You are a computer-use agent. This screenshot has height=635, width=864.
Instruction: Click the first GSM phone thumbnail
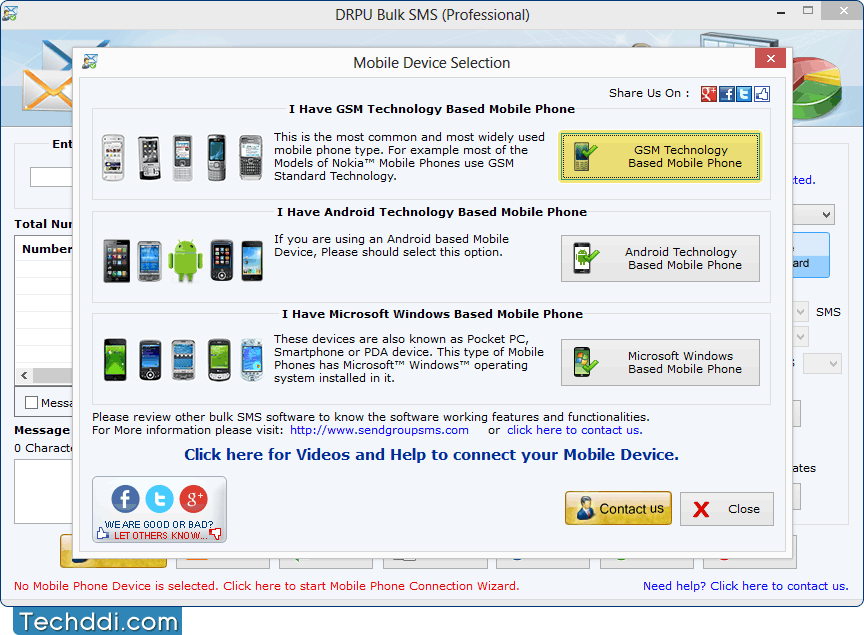click(x=113, y=157)
